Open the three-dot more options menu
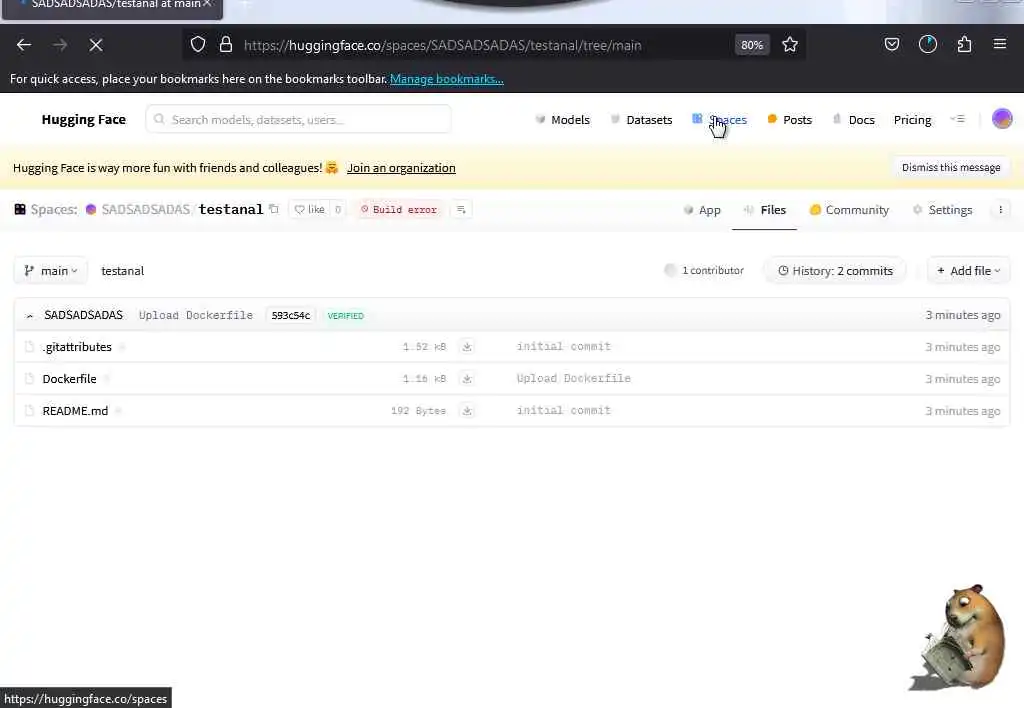The image size is (1024, 708). pos(1000,210)
